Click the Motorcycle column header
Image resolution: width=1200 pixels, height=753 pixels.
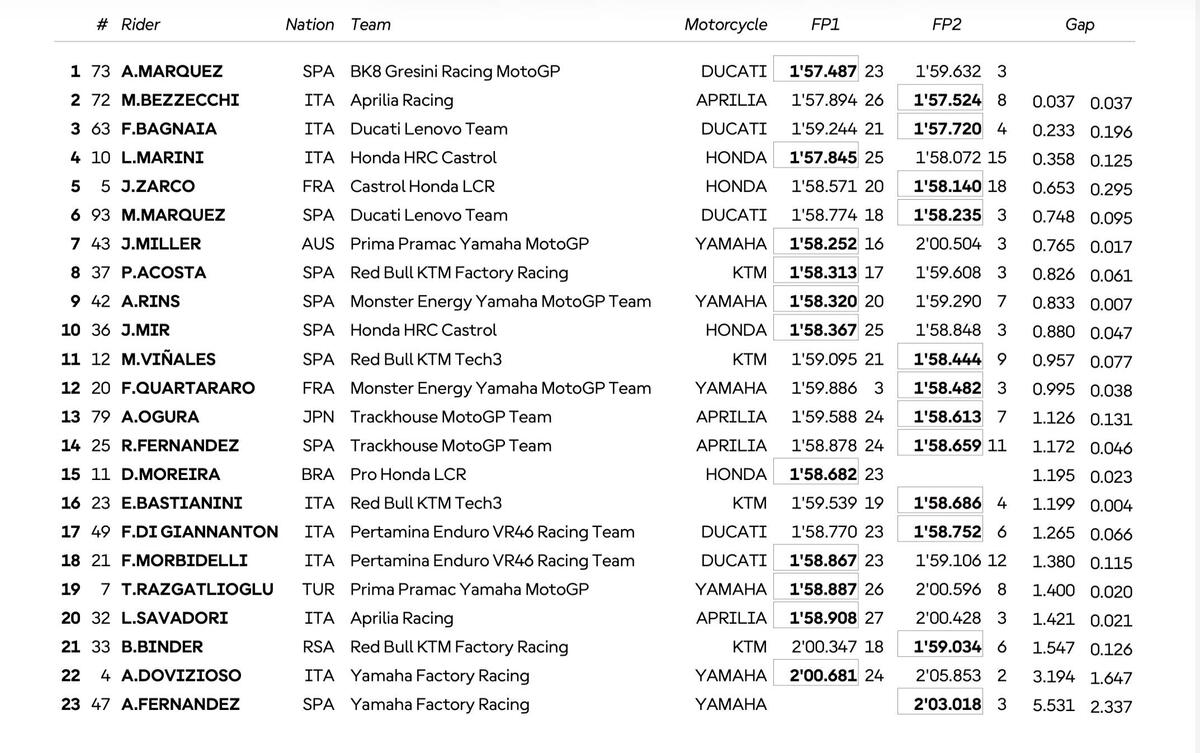coord(725,24)
